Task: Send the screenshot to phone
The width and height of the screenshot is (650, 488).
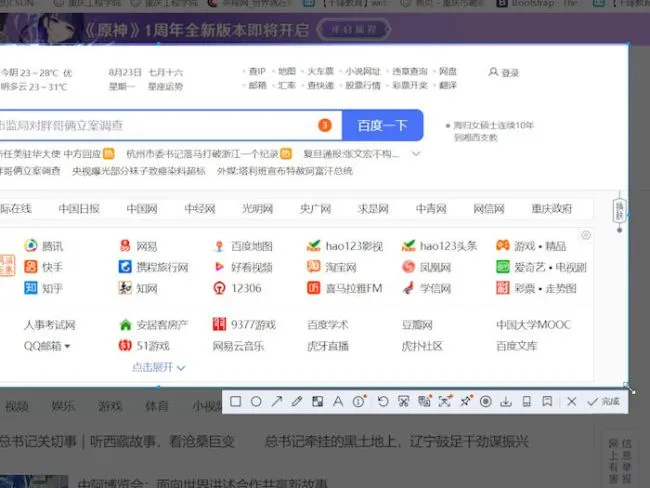Action: 526,401
